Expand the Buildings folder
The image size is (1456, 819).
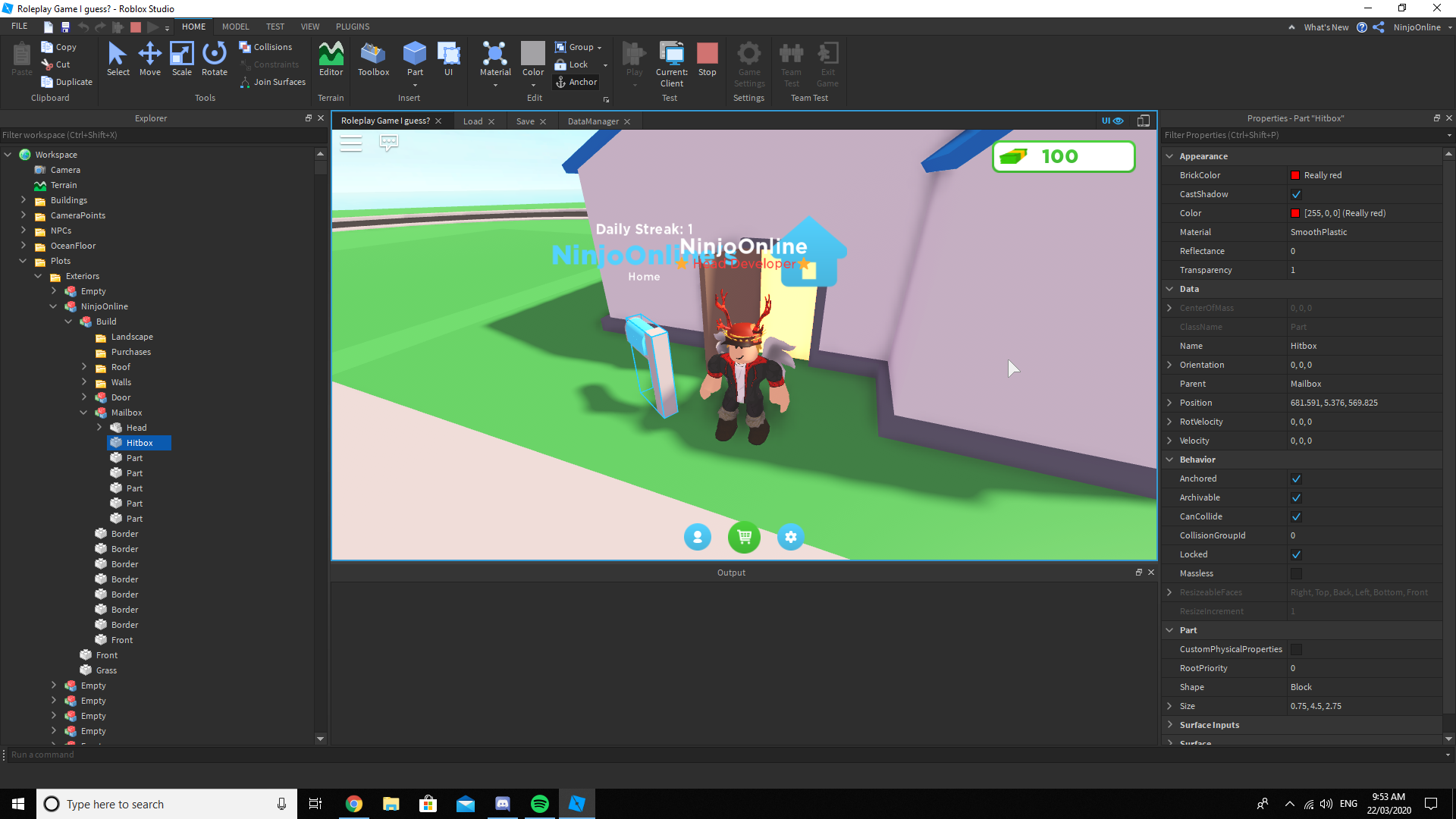pos(24,200)
